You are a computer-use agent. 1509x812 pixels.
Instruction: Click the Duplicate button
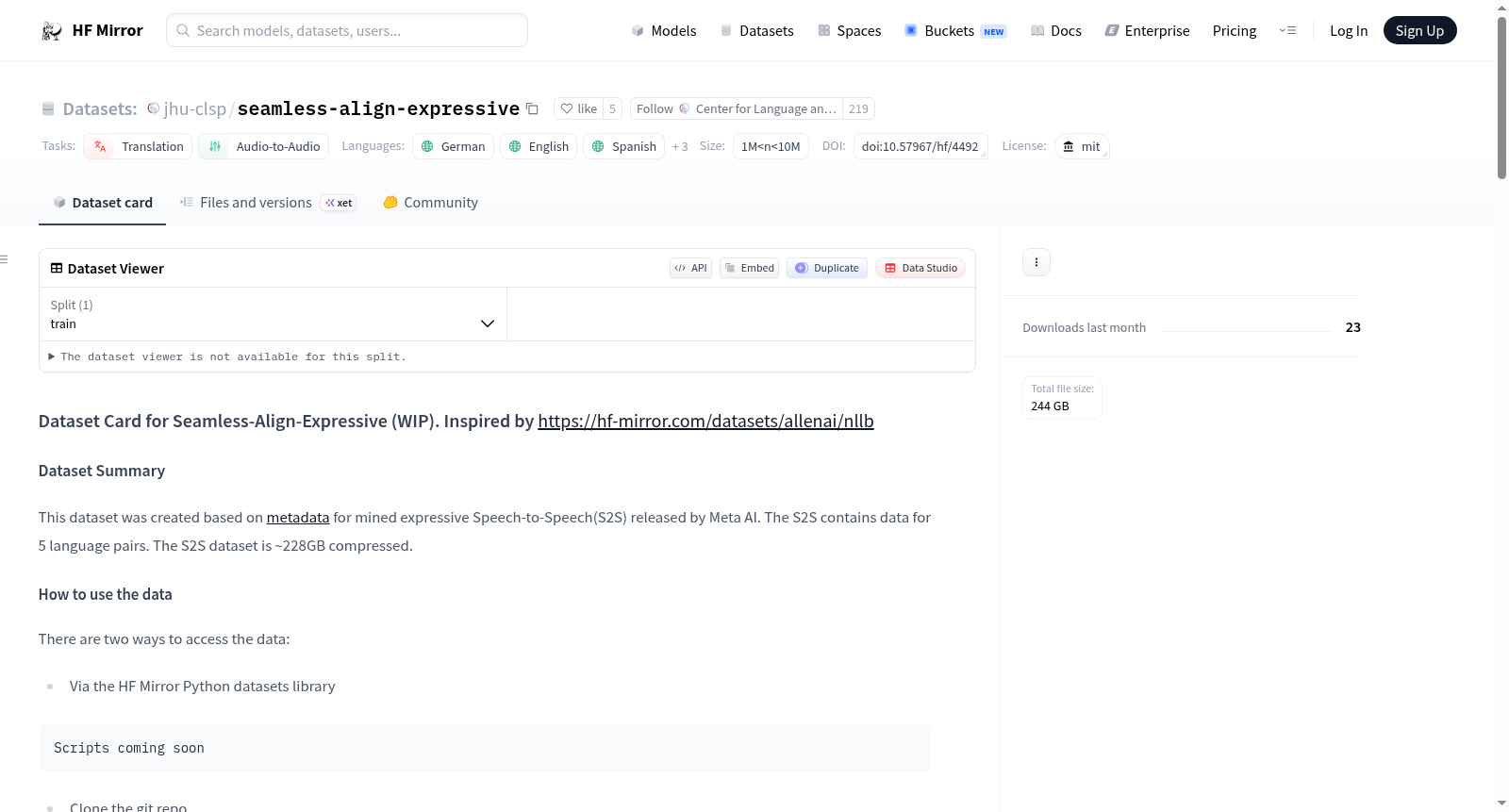pos(827,268)
